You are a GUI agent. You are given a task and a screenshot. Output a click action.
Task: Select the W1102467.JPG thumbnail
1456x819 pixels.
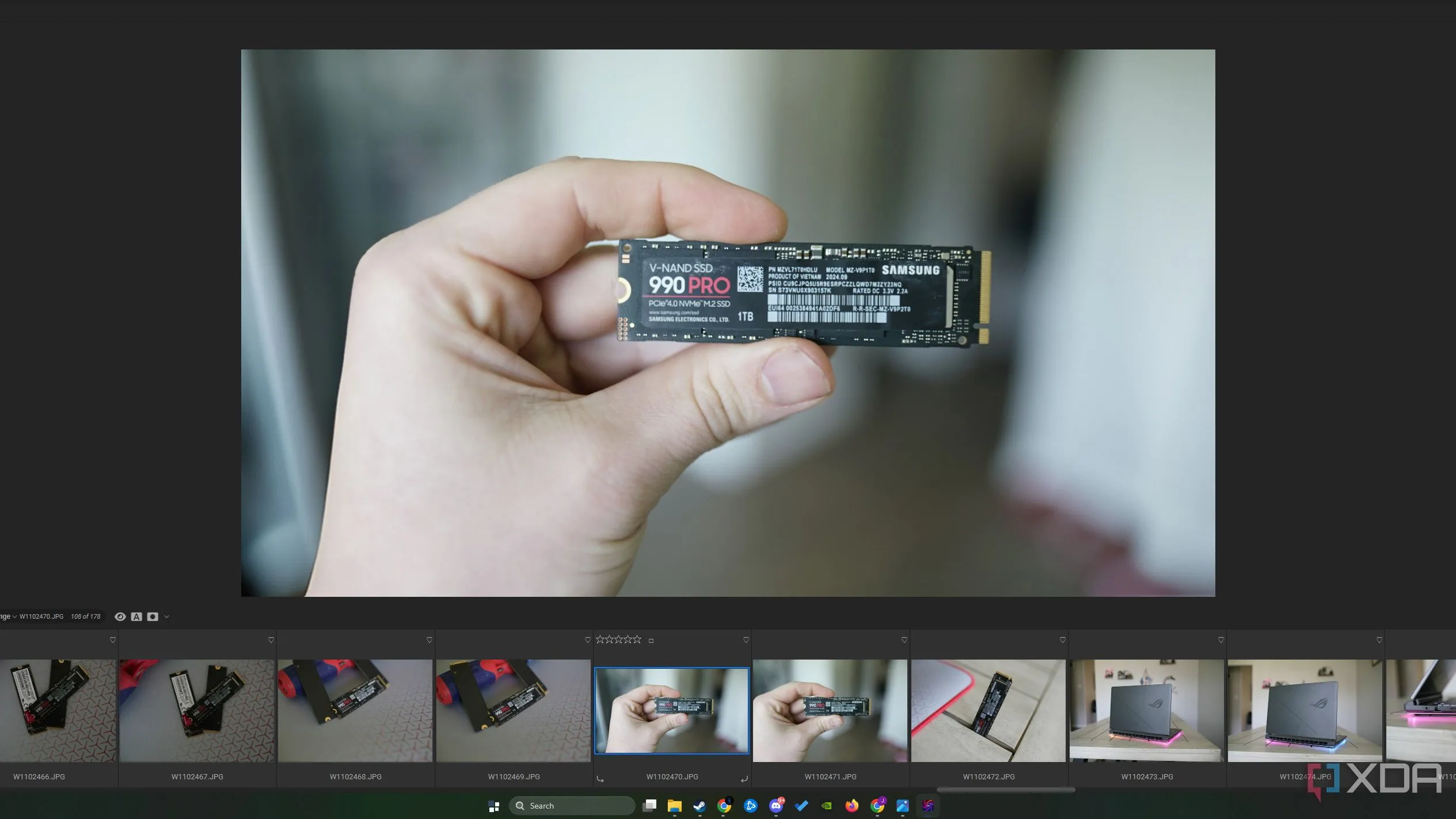click(x=197, y=711)
